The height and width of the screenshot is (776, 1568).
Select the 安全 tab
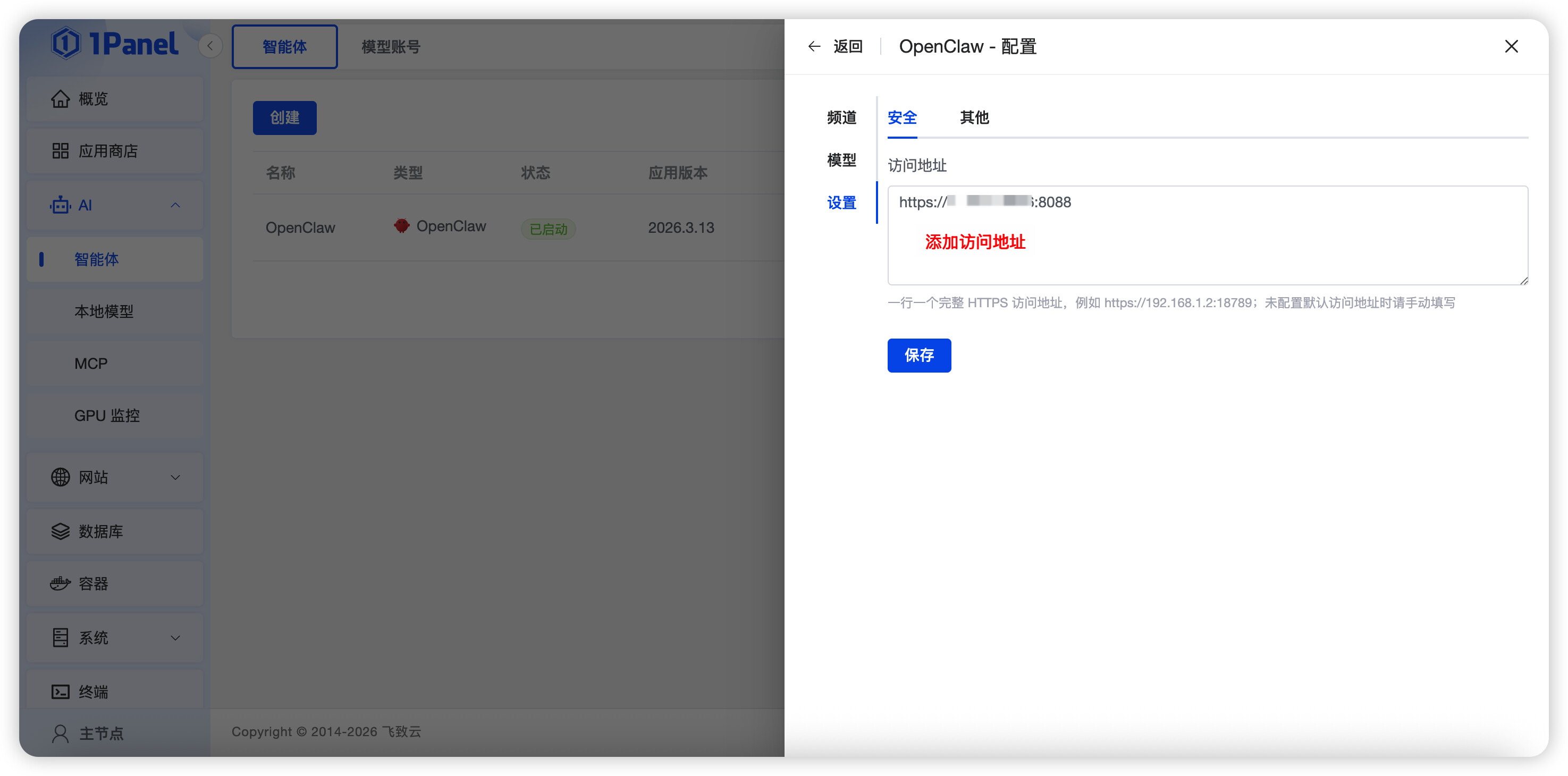click(x=901, y=117)
